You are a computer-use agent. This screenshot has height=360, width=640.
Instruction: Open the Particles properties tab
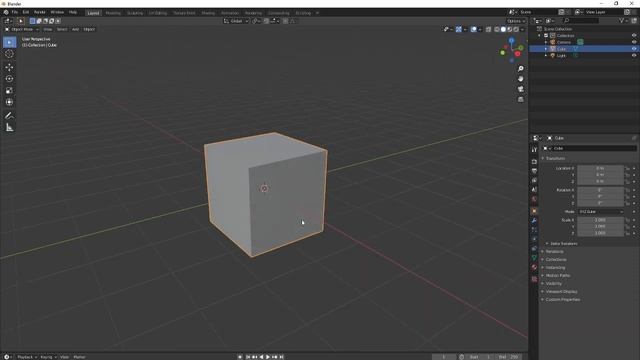point(534,230)
